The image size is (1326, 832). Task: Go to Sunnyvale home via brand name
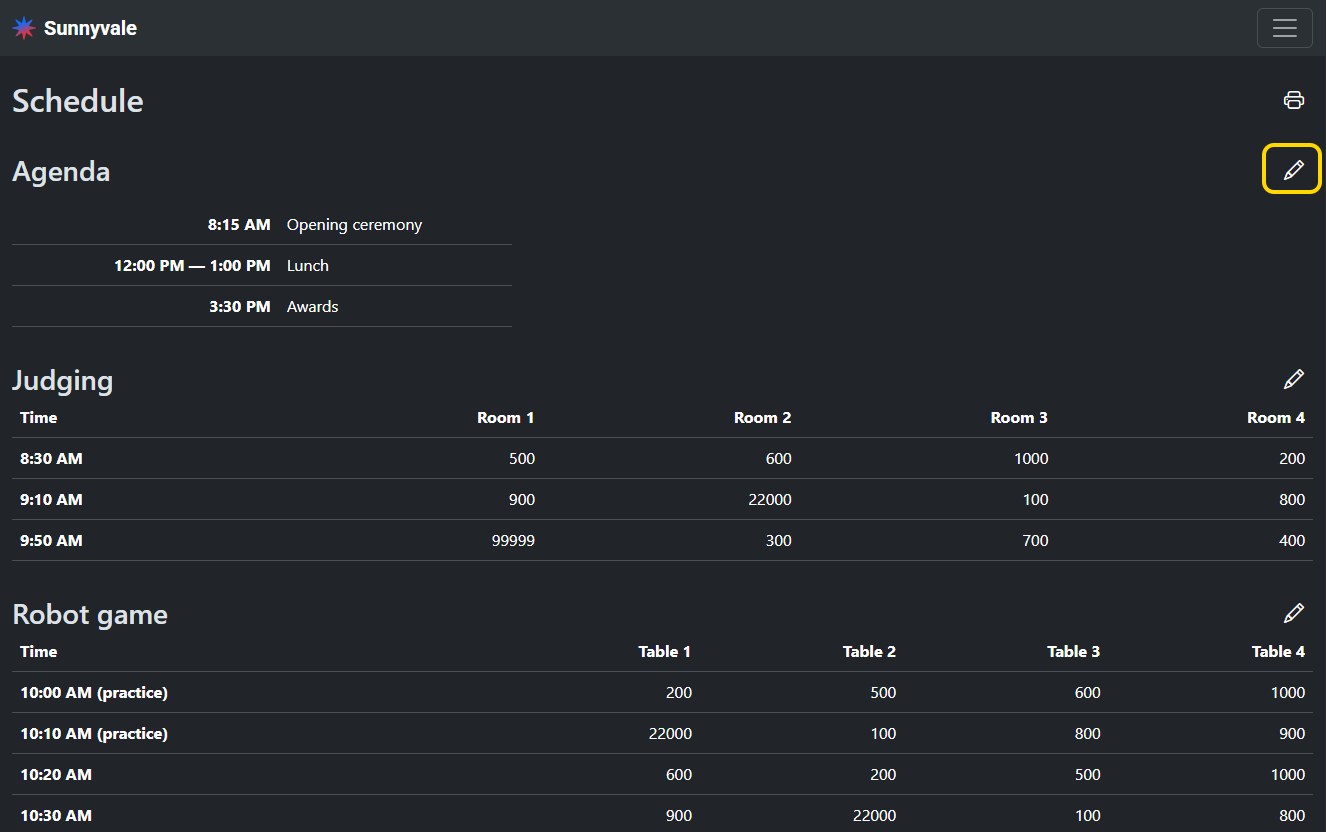pyautogui.click(x=90, y=28)
